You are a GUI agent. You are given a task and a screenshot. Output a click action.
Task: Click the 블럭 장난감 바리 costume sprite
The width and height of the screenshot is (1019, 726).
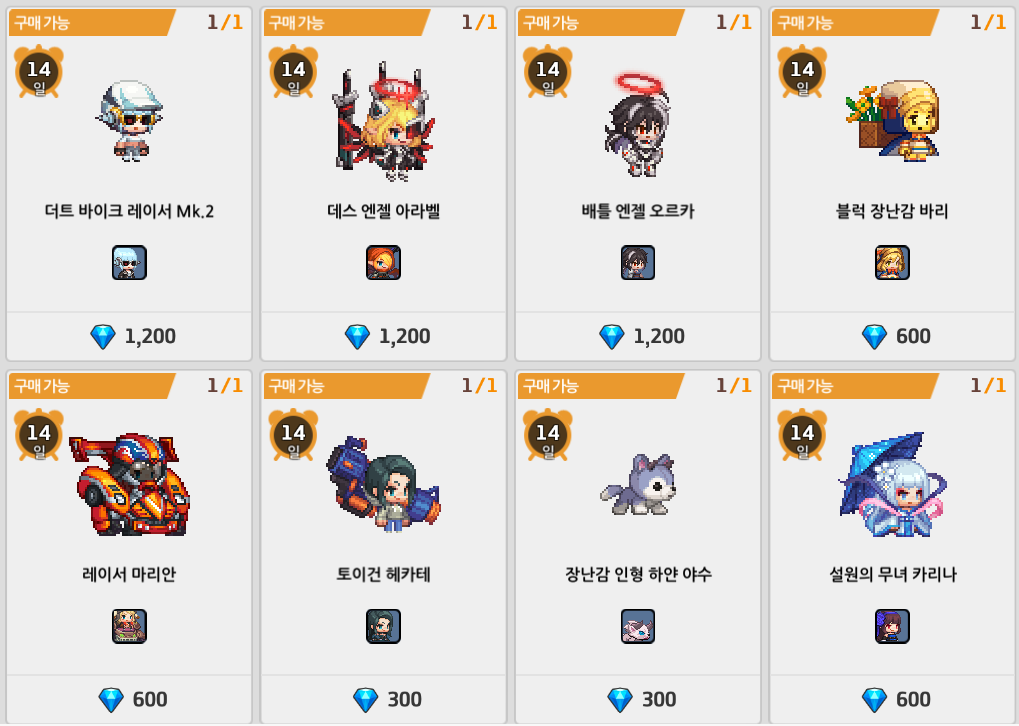893,120
